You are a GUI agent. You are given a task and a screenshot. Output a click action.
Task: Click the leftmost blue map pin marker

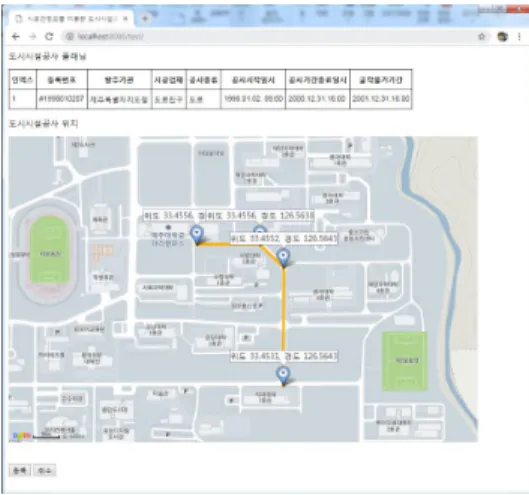click(197, 235)
